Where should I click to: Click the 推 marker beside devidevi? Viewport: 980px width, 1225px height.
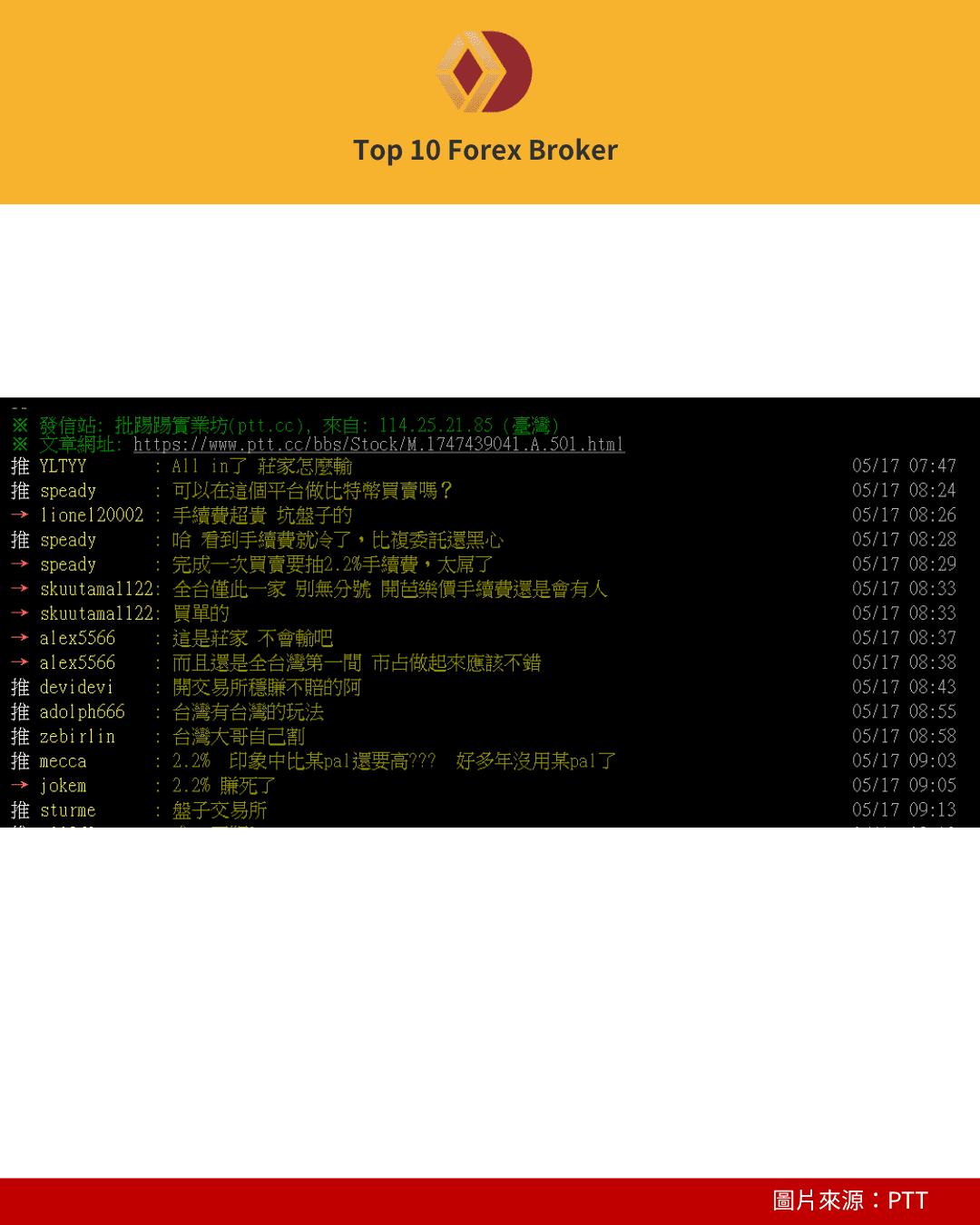coord(19,687)
